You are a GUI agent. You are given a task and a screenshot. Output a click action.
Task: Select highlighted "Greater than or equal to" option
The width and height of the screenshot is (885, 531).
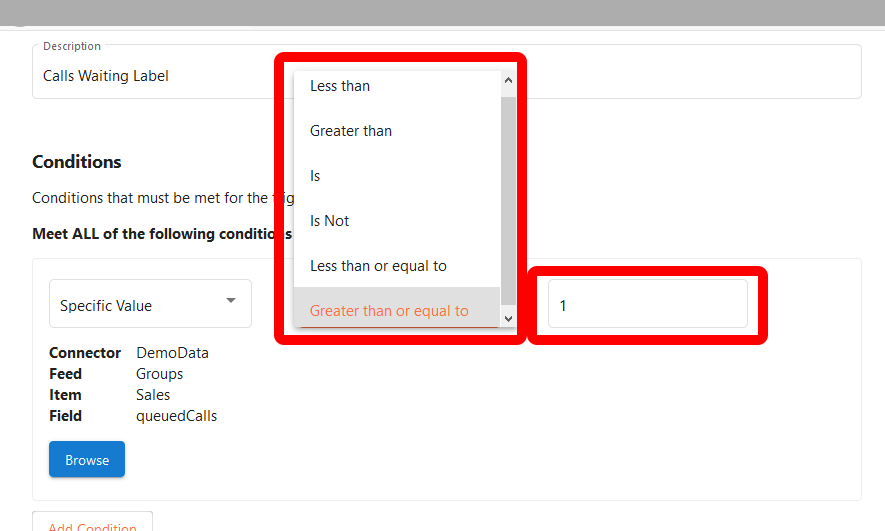tap(389, 311)
